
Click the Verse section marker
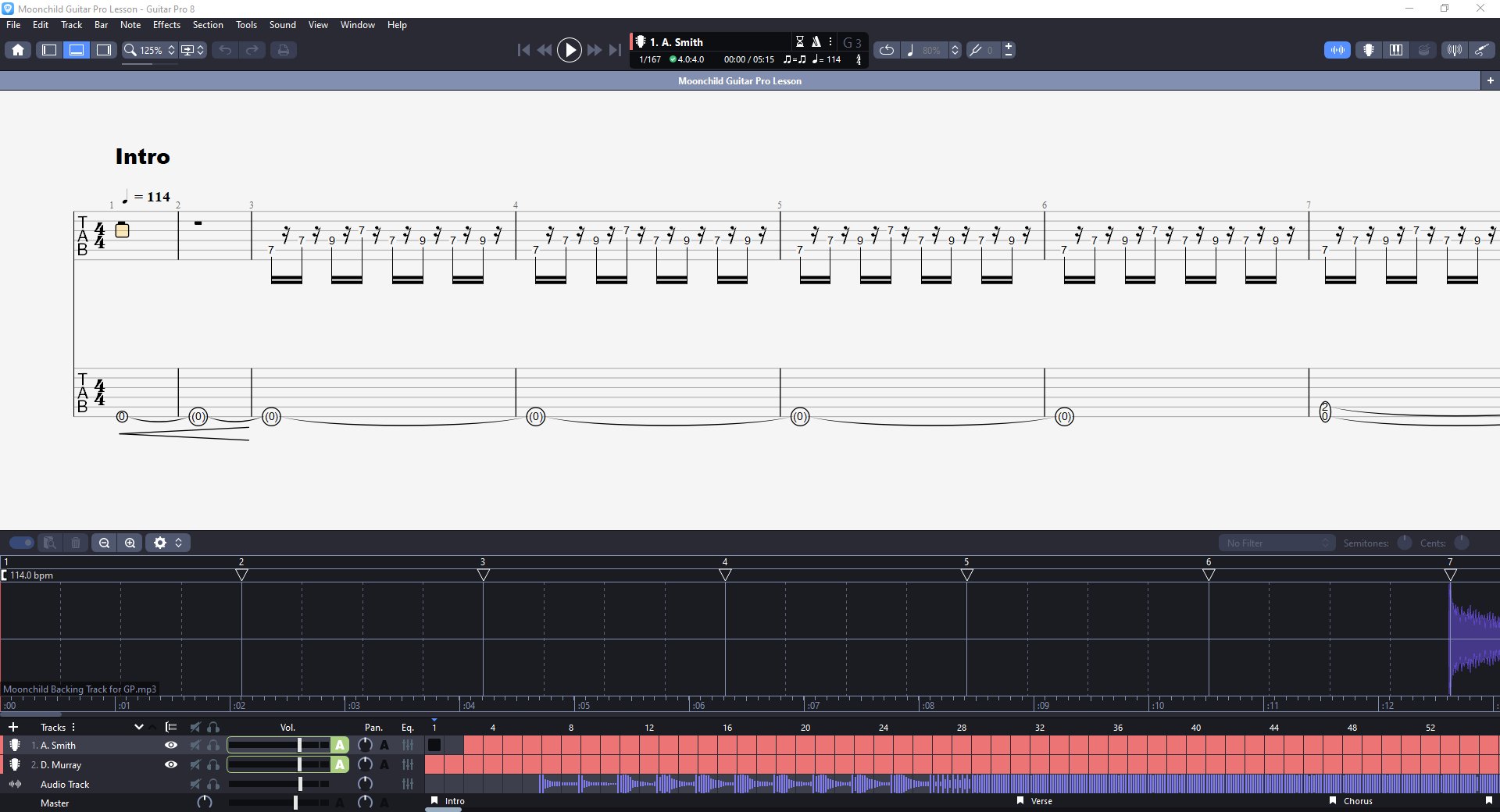coord(1035,801)
